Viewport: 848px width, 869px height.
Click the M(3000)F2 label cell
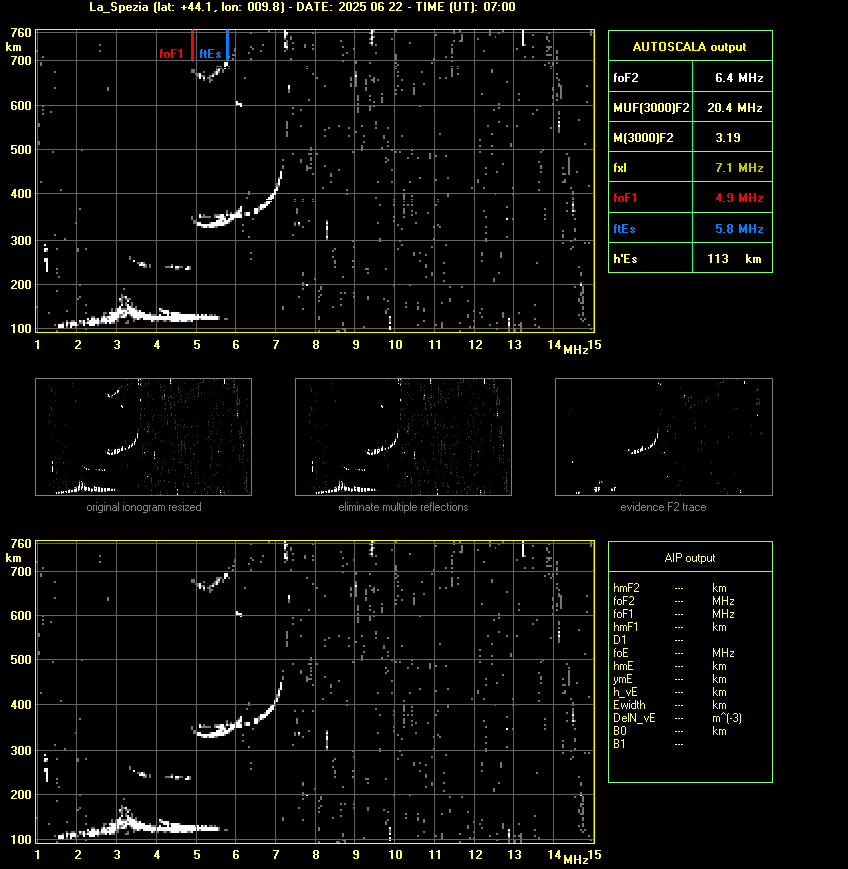(x=651, y=137)
